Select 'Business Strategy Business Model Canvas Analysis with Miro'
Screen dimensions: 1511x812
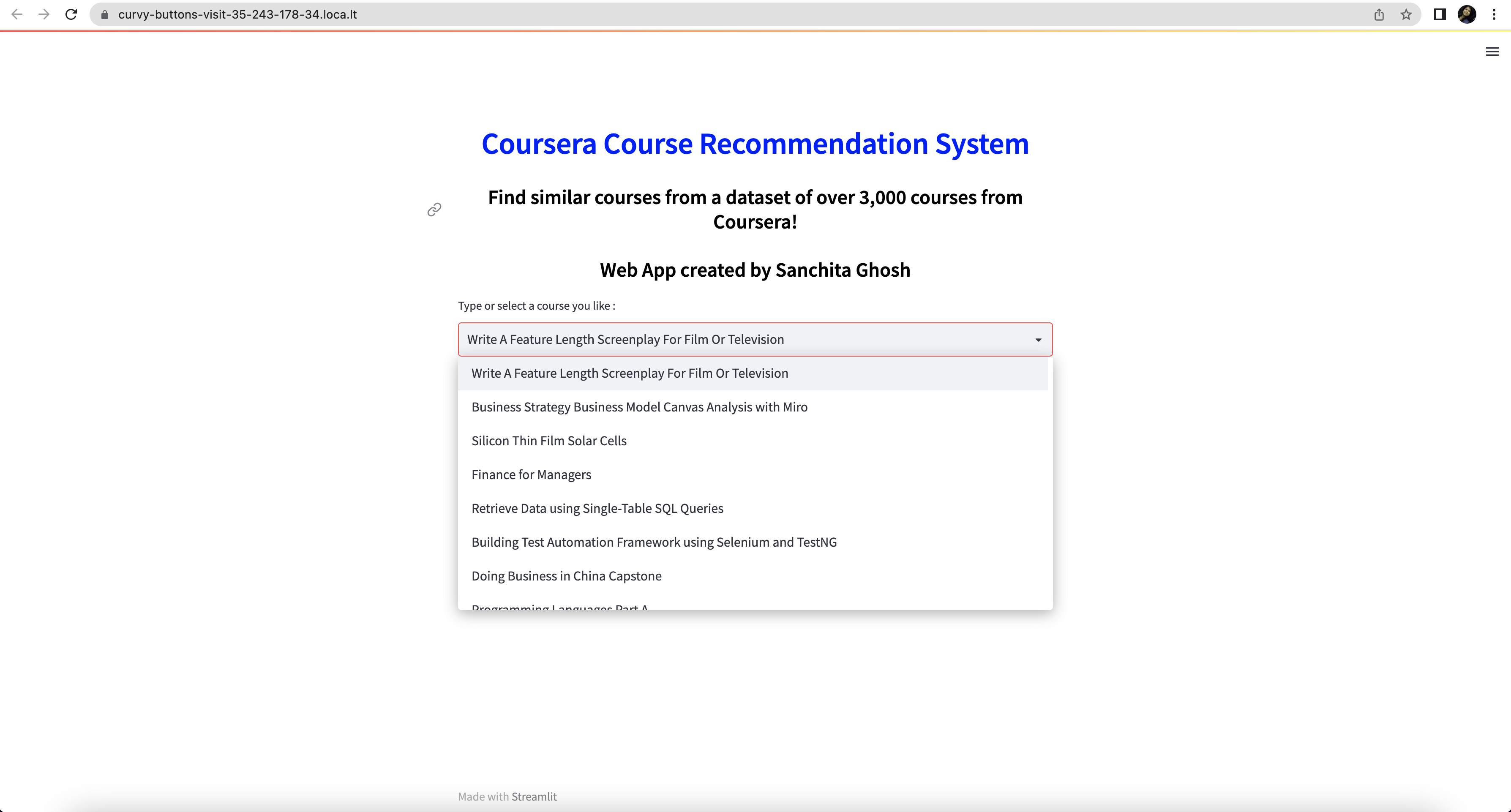639,406
